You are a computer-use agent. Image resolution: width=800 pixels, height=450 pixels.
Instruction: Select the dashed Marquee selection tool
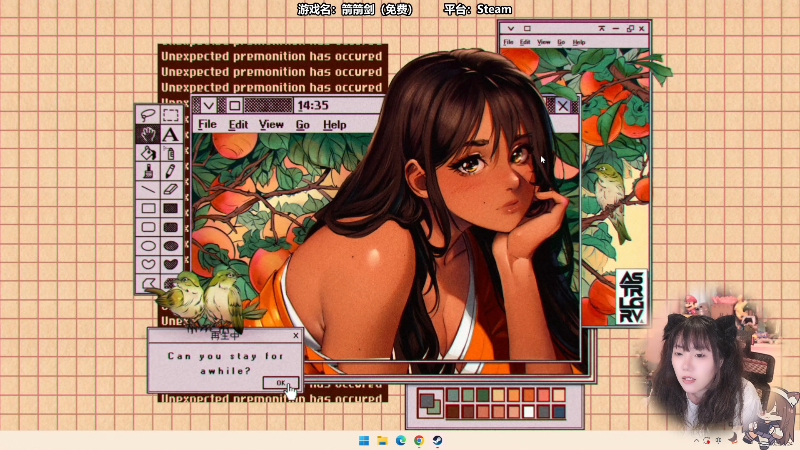(x=171, y=115)
